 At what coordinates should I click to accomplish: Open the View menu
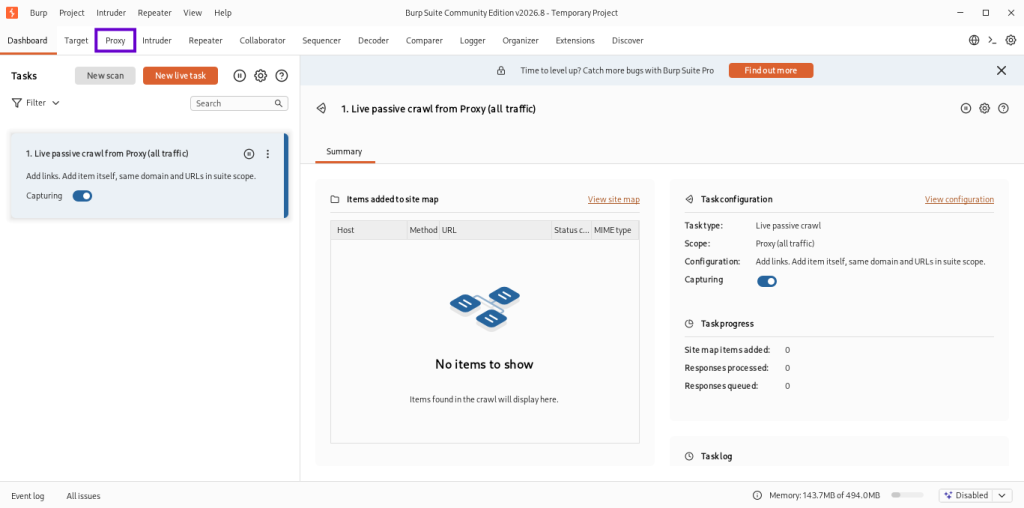pos(193,13)
